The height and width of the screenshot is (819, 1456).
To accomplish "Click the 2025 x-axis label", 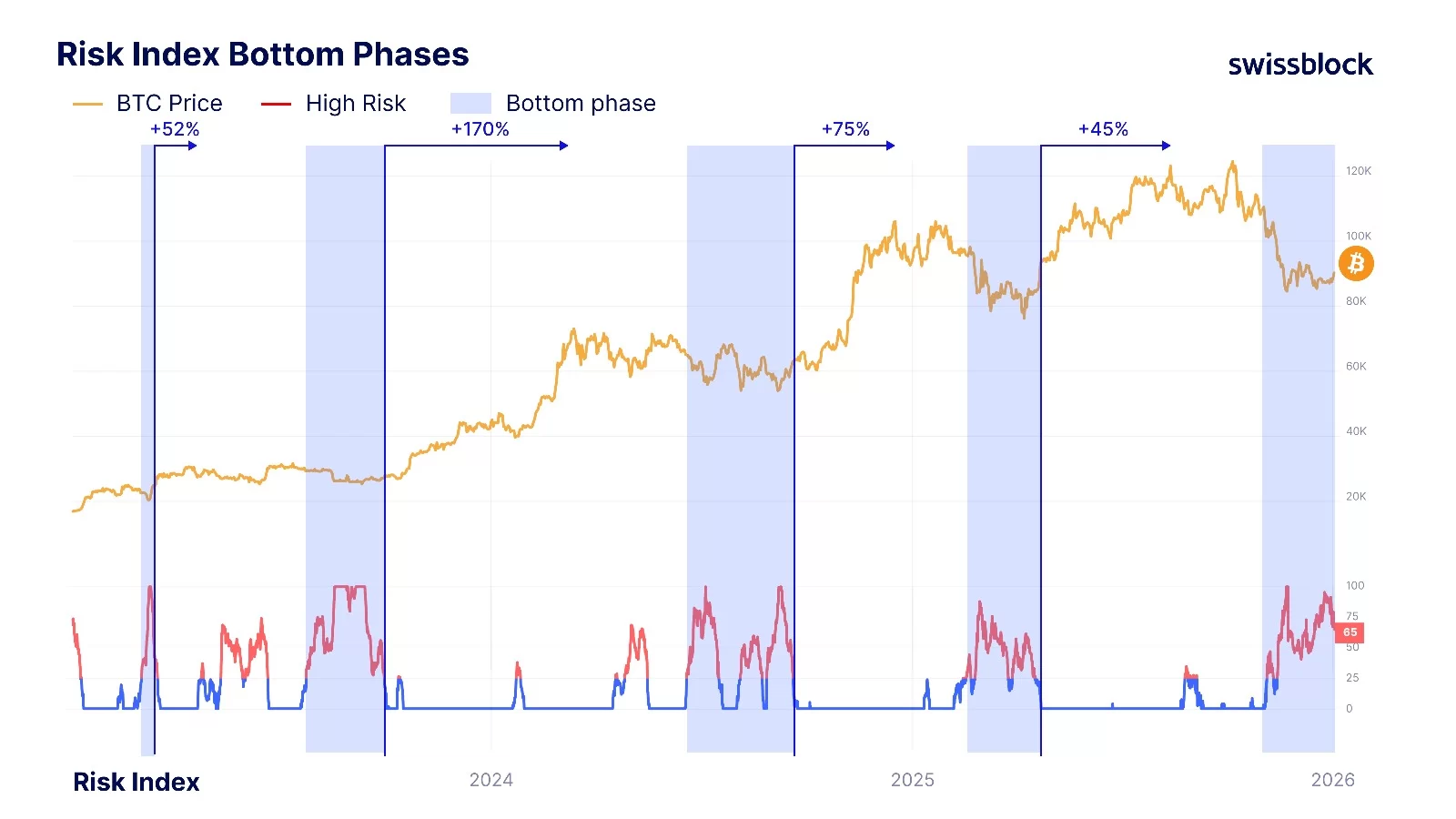I will coord(913,780).
